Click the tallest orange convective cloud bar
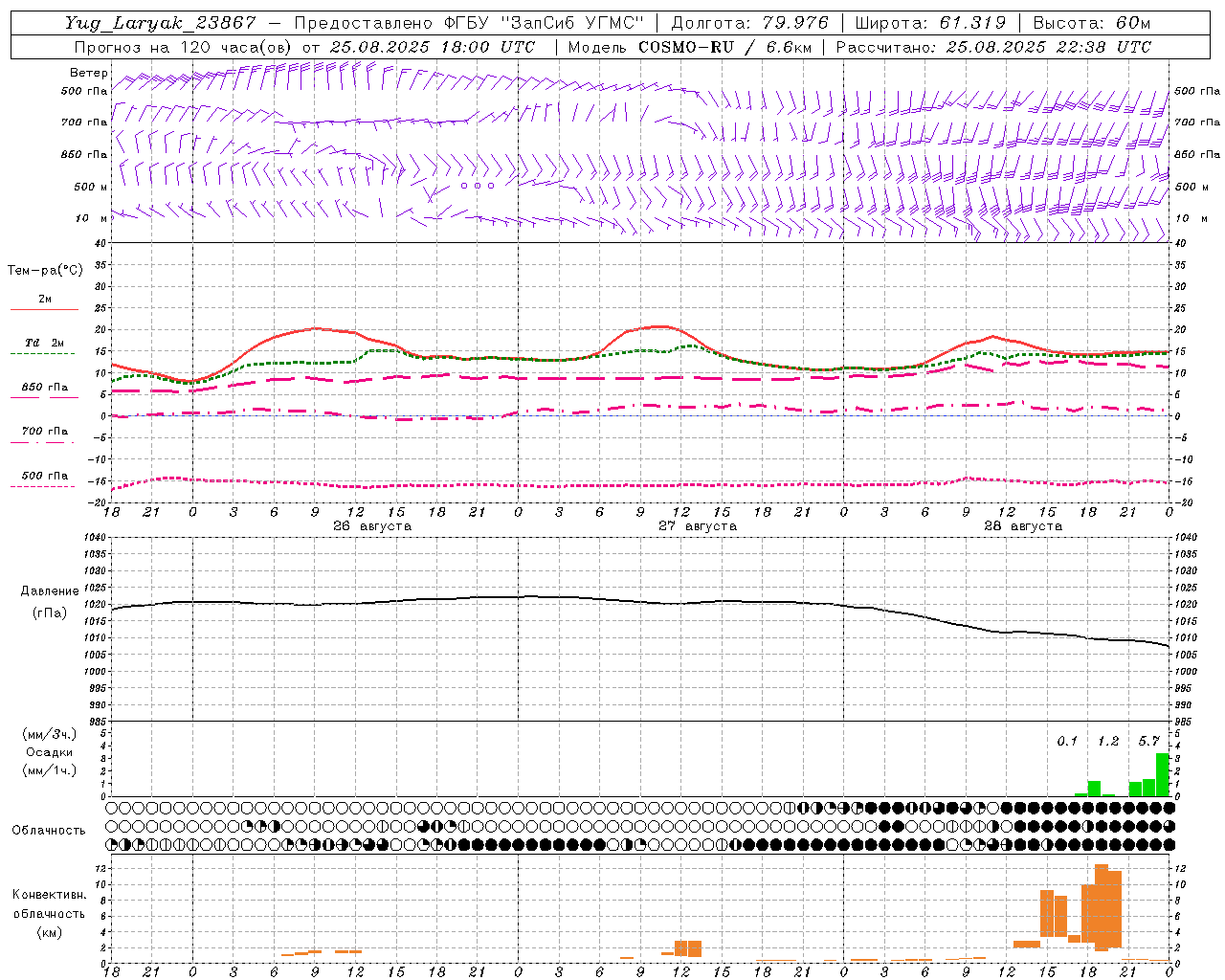The image size is (1225, 980). [x=1102, y=907]
